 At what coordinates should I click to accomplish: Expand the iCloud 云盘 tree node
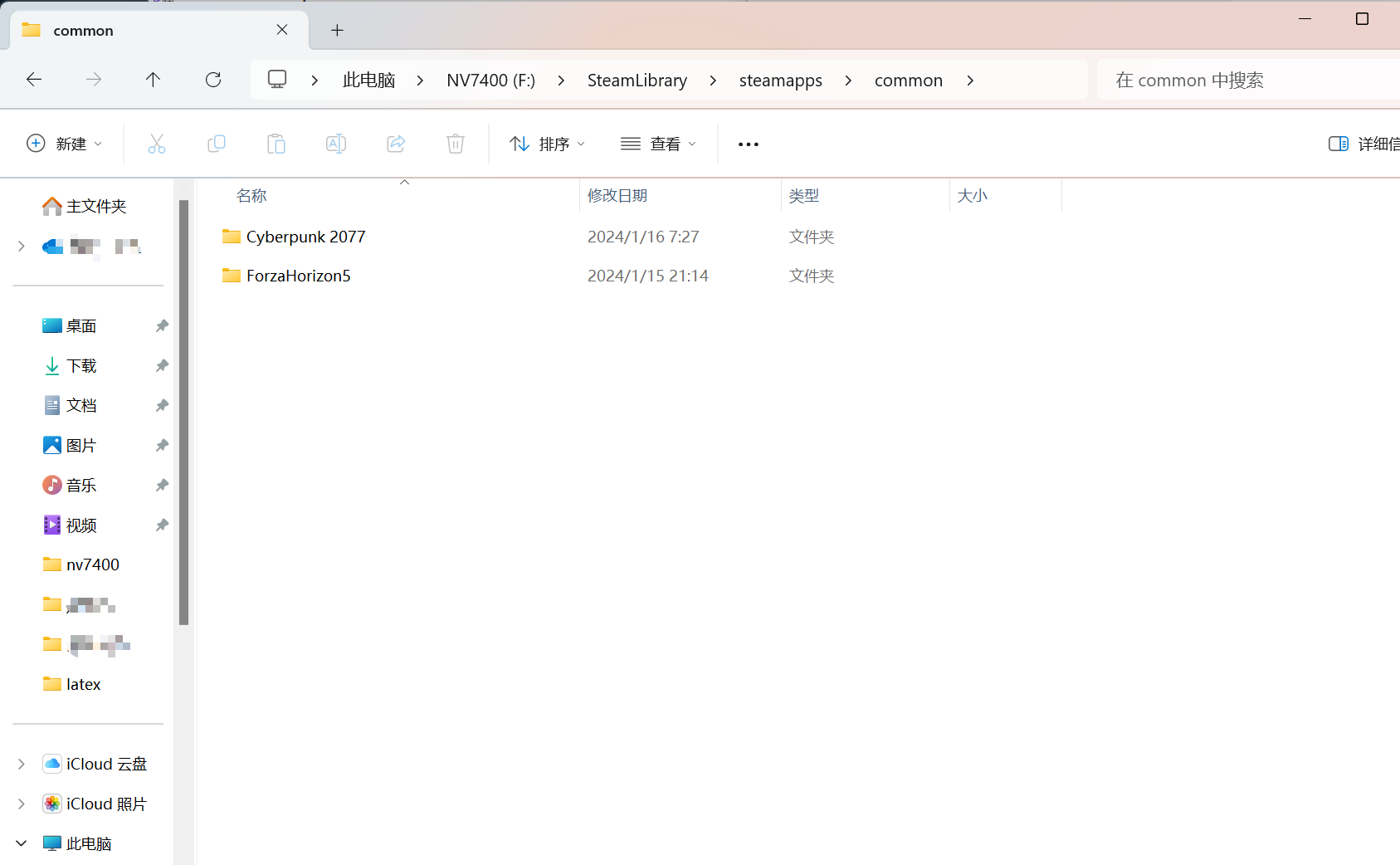[x=22, y=764]
